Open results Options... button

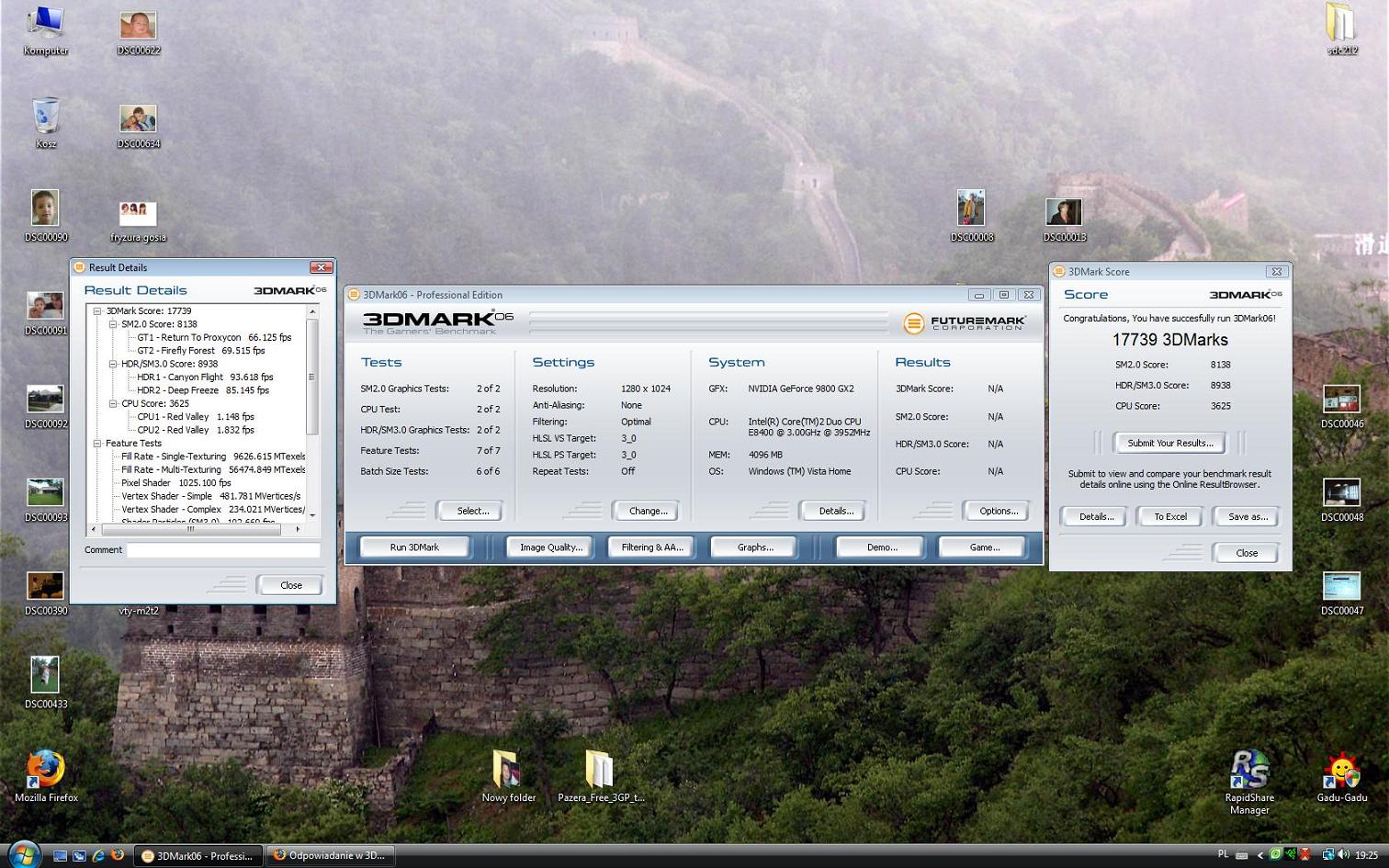click(998, 511)
